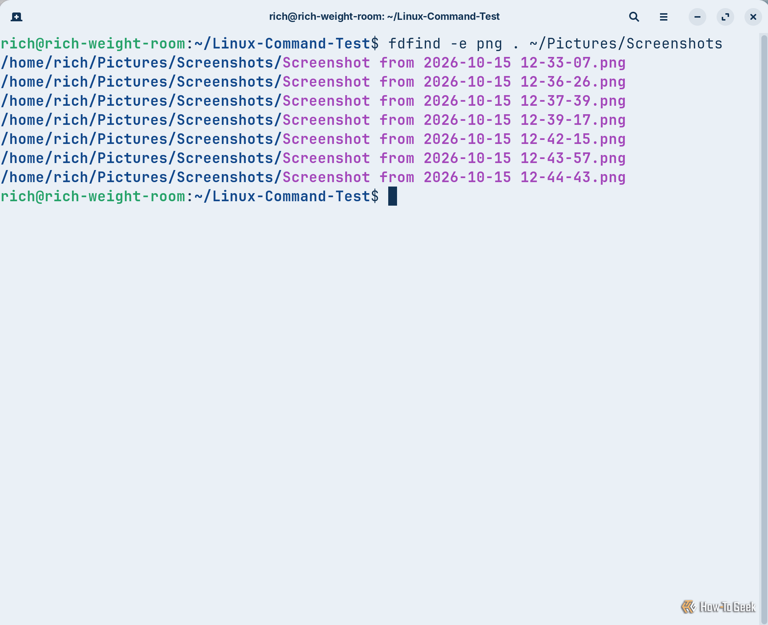768x625 pixels.
Task: Minimize the terminal window
Action: (x=697, y=17)
